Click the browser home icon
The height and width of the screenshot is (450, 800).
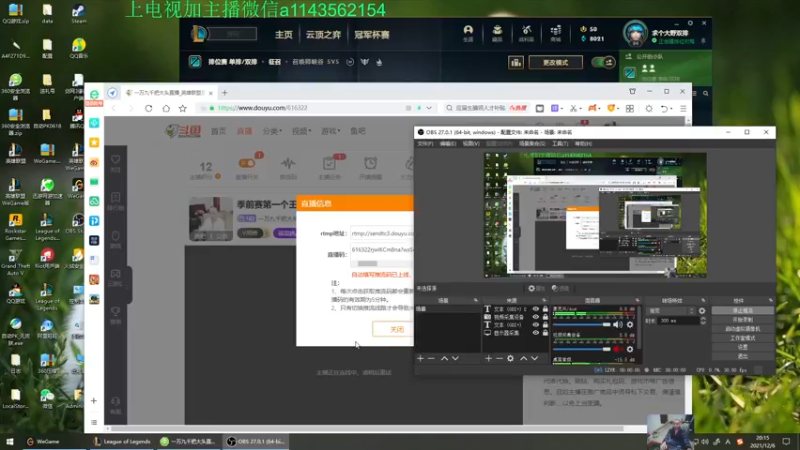166,108
